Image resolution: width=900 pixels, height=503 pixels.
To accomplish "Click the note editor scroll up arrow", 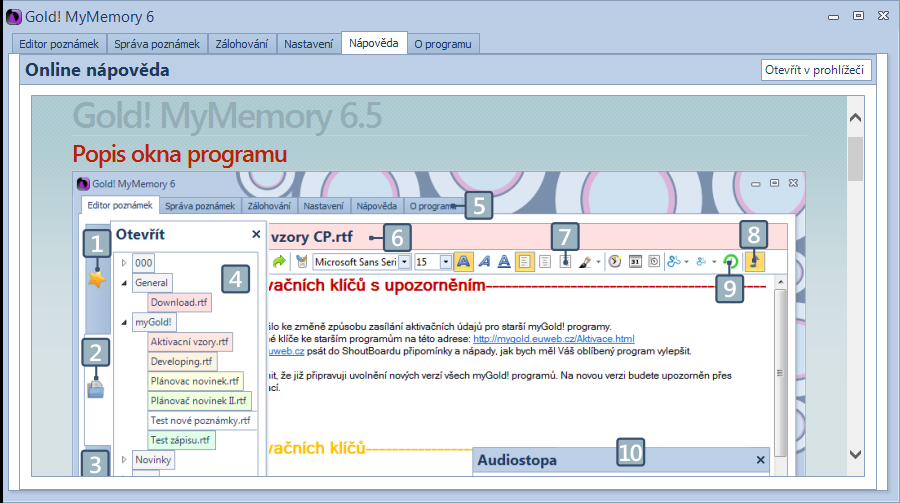I will (x=780, y=282).
